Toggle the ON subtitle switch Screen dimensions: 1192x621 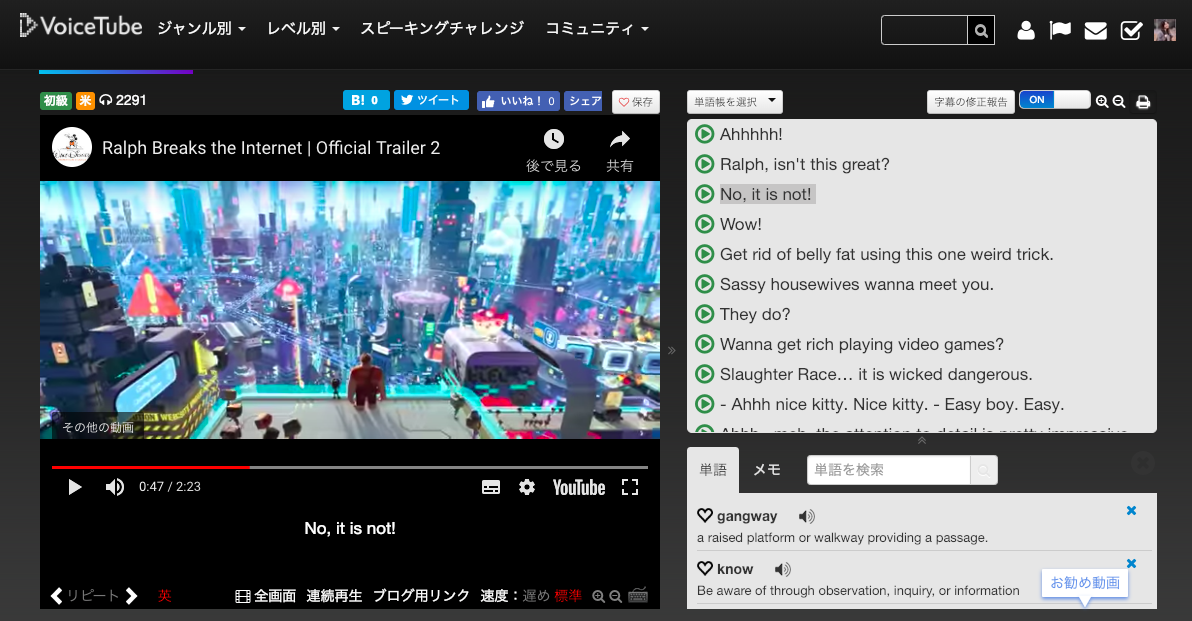pyautogui.click(x=1054, y=100)
